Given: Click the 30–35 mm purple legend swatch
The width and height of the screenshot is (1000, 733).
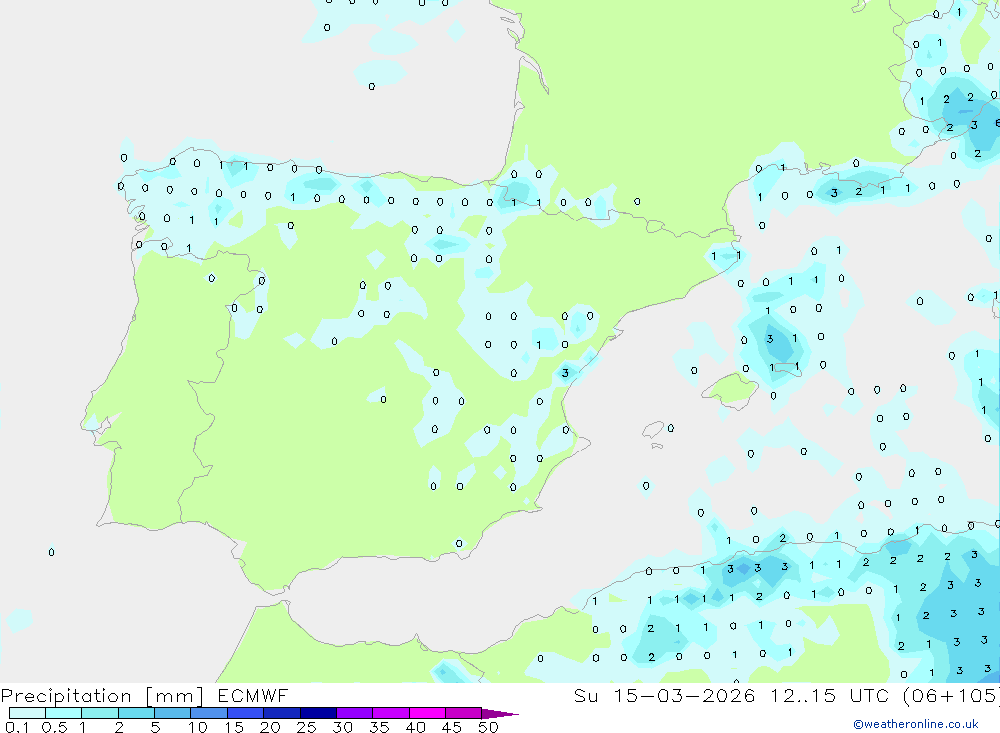Looking at the screenshot, I should point(354,713).
